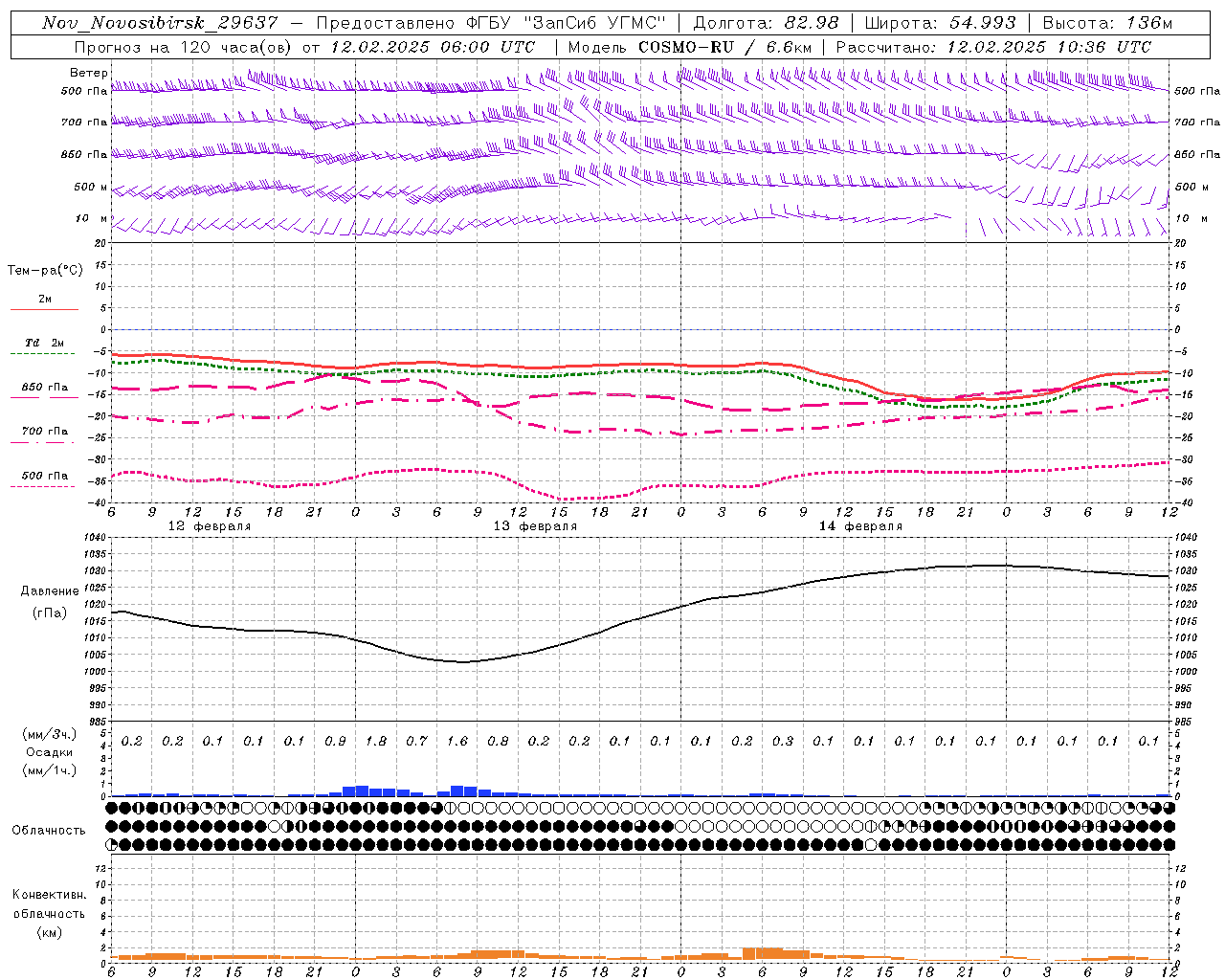Click the '850 гПа' temperature legend entry
1225x980 pixels.
(45, 388)
